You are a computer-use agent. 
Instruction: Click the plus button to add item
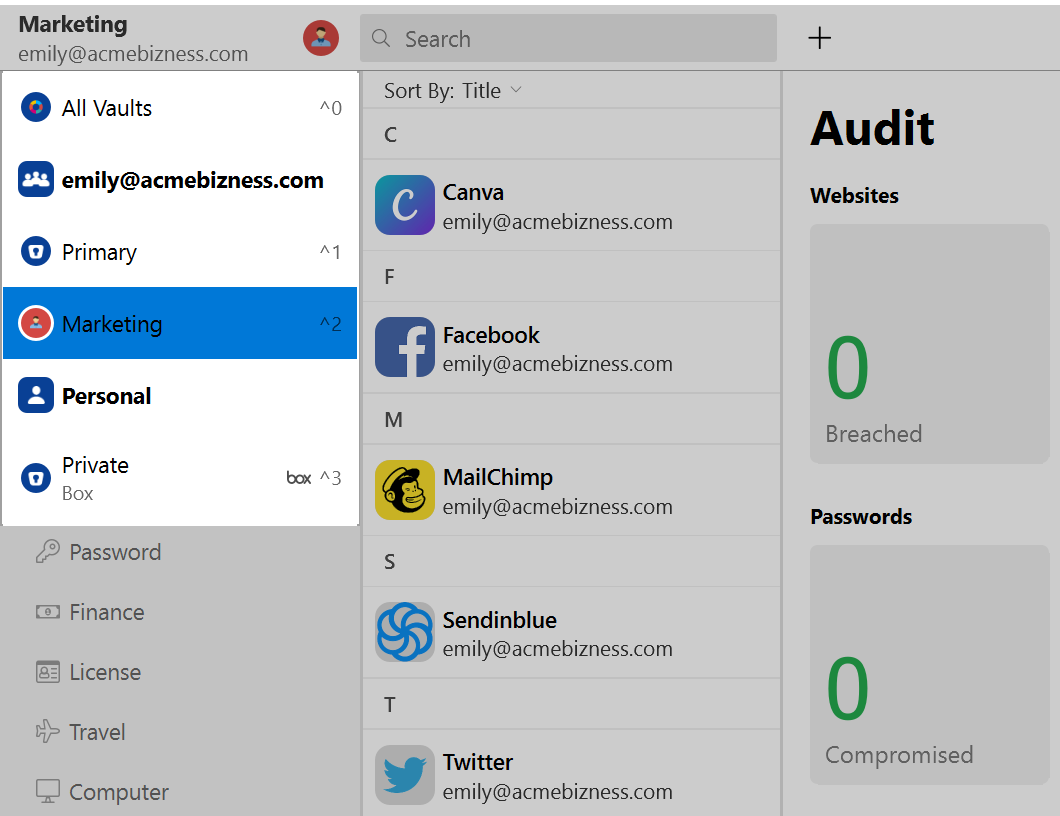819,38
